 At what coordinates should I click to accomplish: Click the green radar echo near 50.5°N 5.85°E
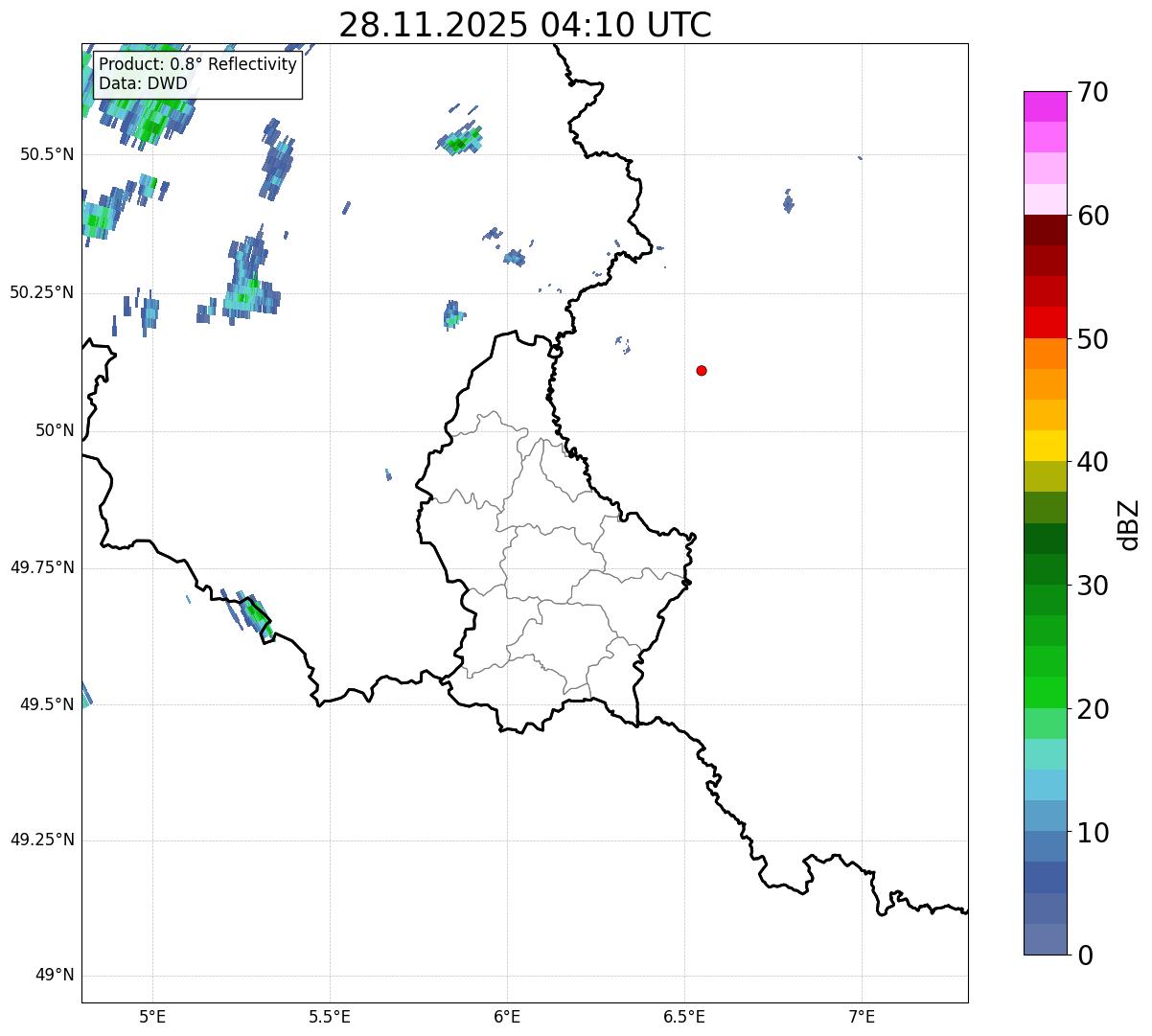pyautogui.click(x=459, y=144)
